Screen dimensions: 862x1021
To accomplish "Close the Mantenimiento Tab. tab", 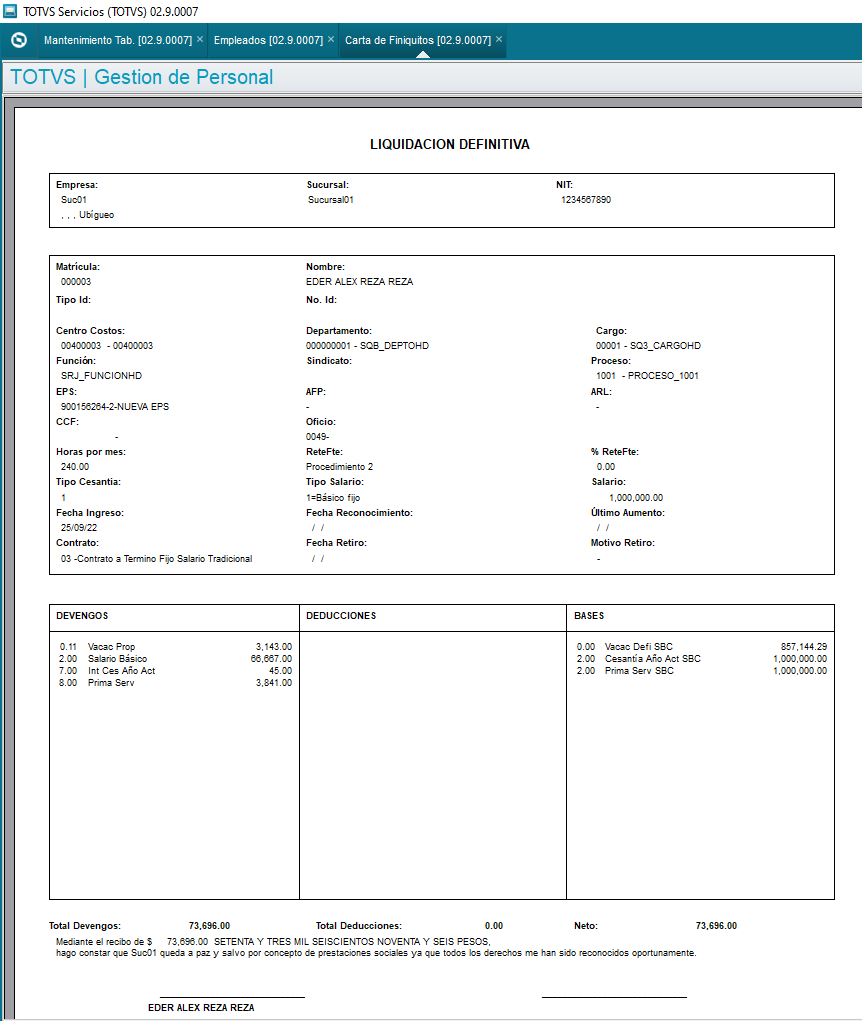I will (x=200, y=40).
